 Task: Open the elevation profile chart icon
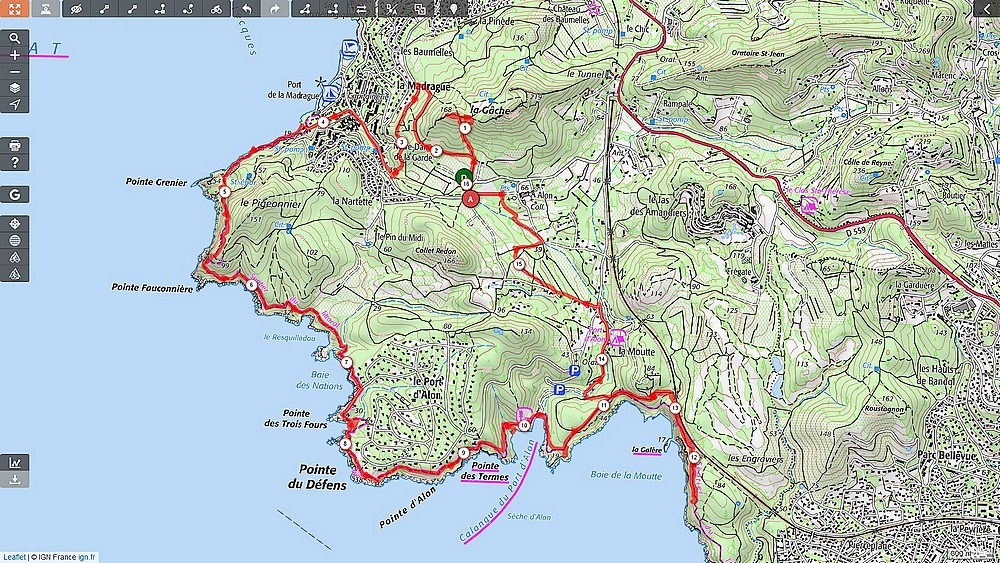[x=15, y=462]
